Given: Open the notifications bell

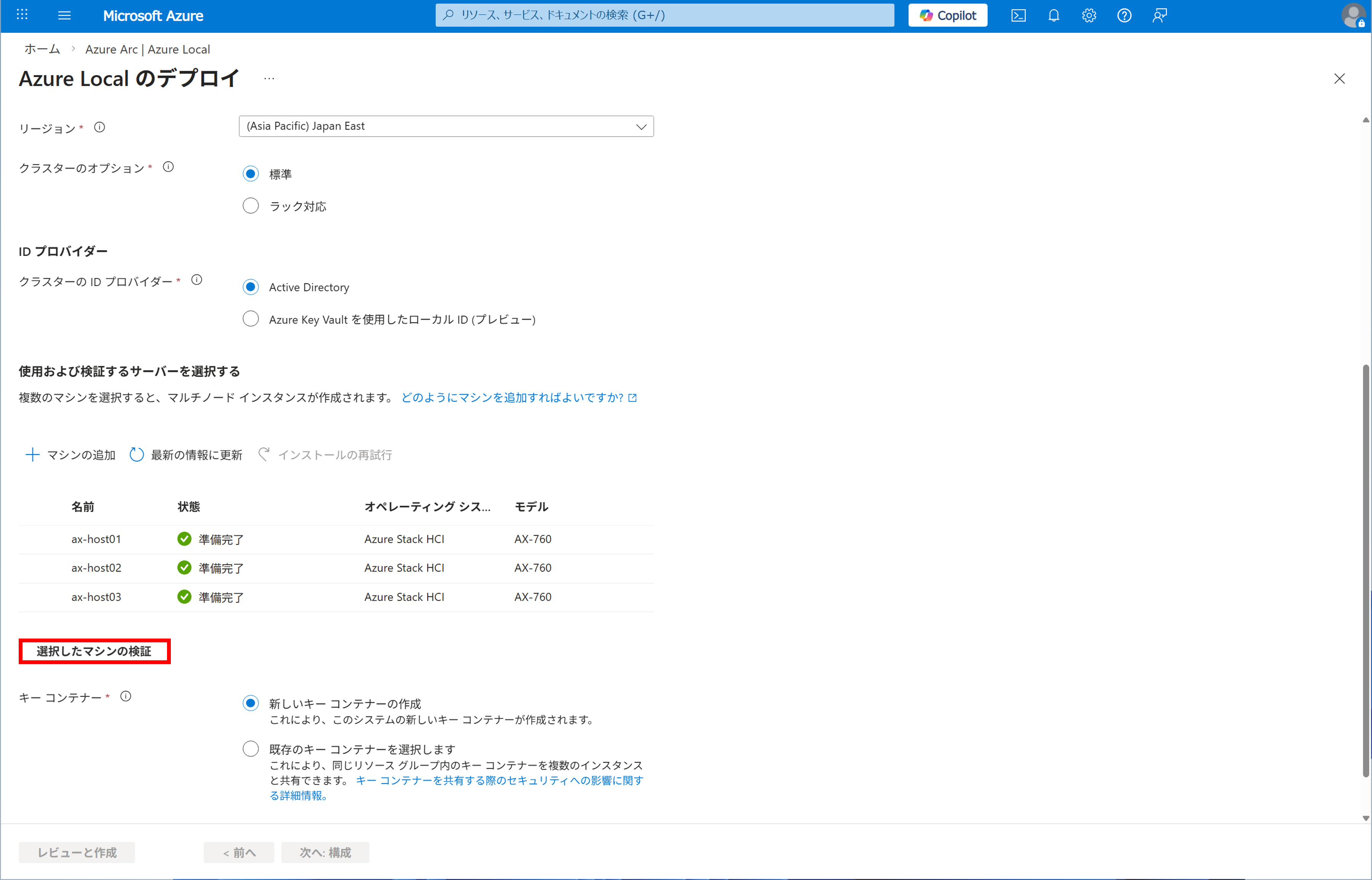Looking at the screenshot, I should (x=1053, y=15).
